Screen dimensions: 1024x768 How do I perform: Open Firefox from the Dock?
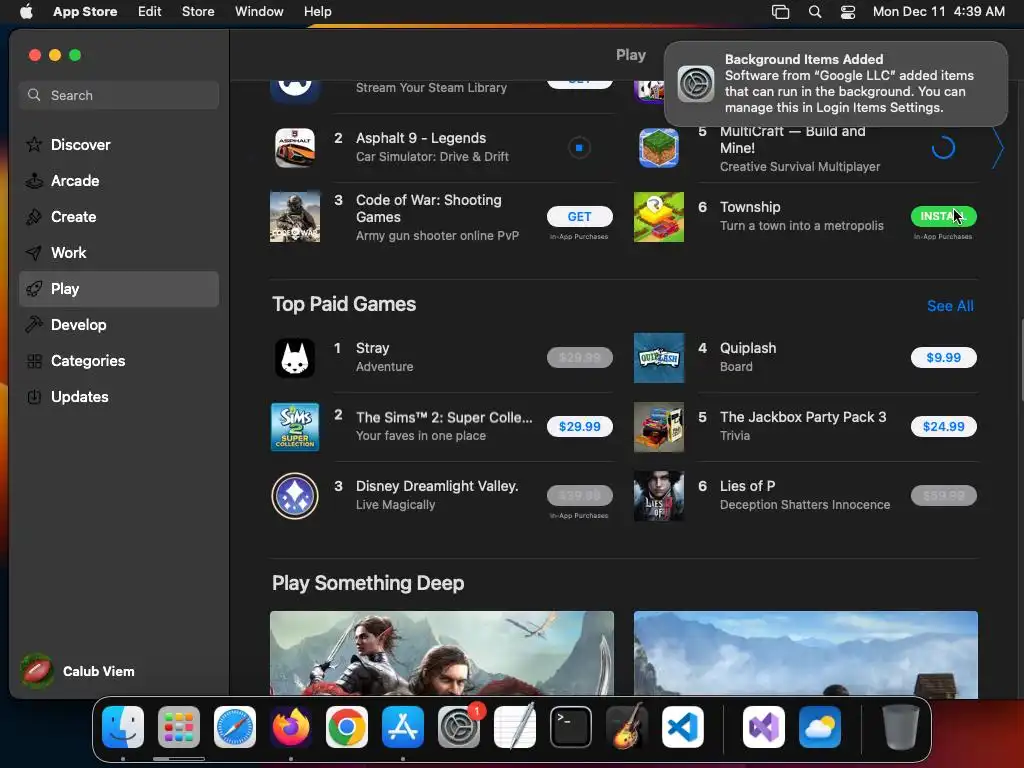click(x=291, y=727)
